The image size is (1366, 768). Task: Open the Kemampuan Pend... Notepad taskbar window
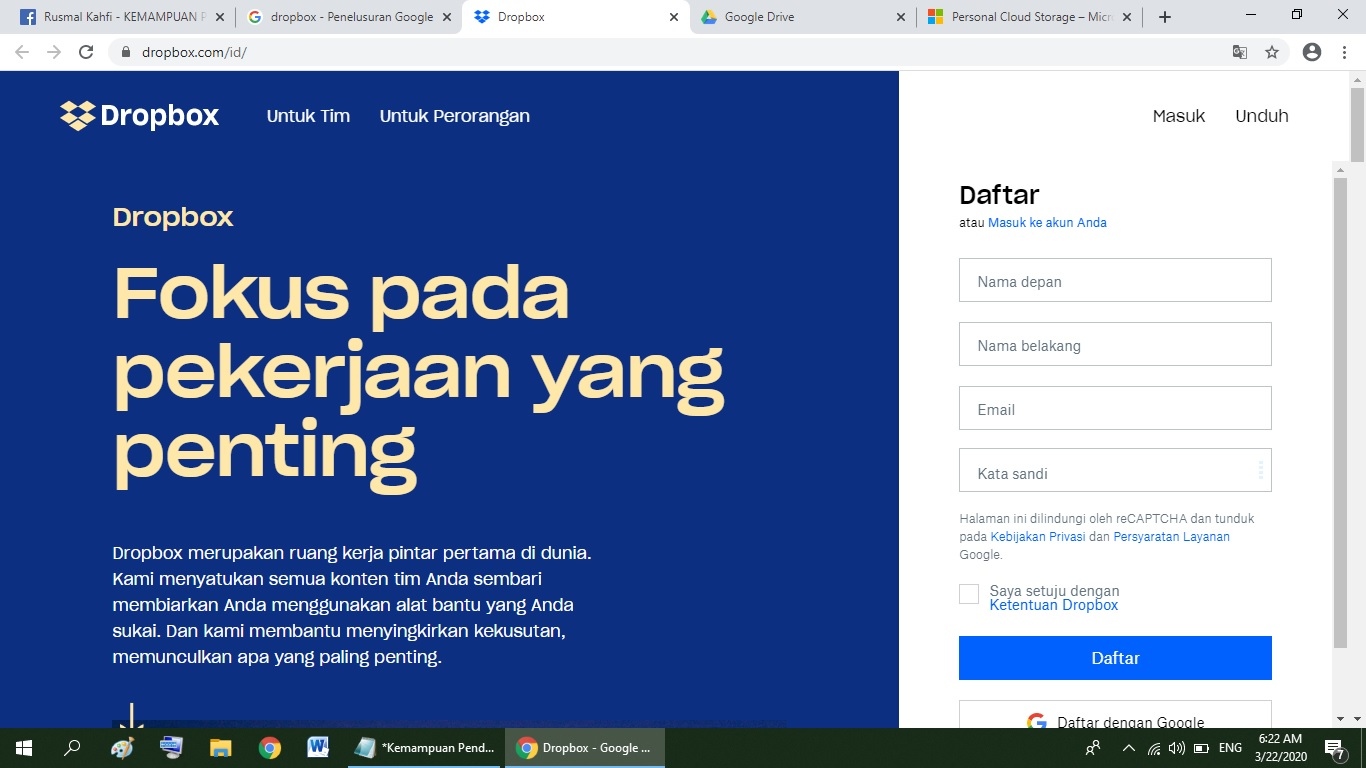point(425,748)
